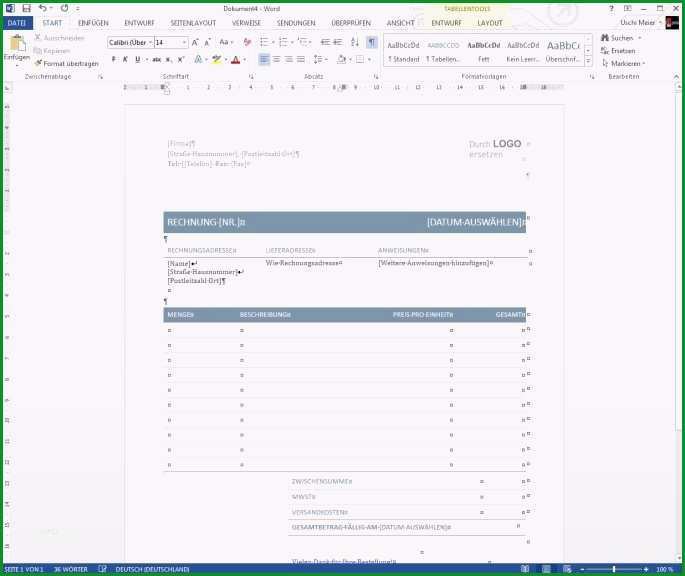Viewport: 685px width, 576px height.
Task: Click the text effects glowing A icon
Action: click(x=198, y=59)
